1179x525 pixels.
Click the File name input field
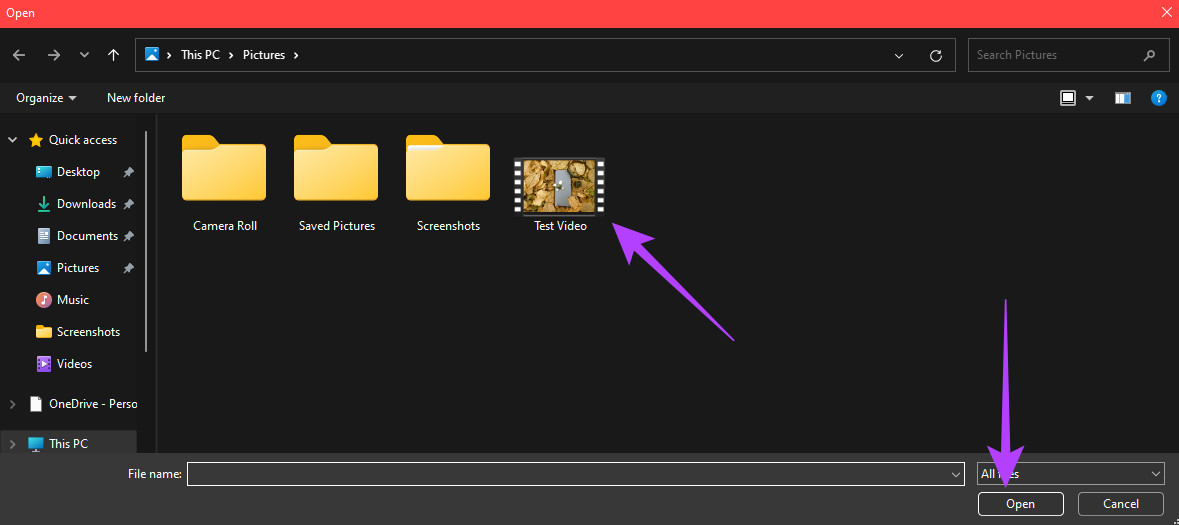(x=576, y=474)
